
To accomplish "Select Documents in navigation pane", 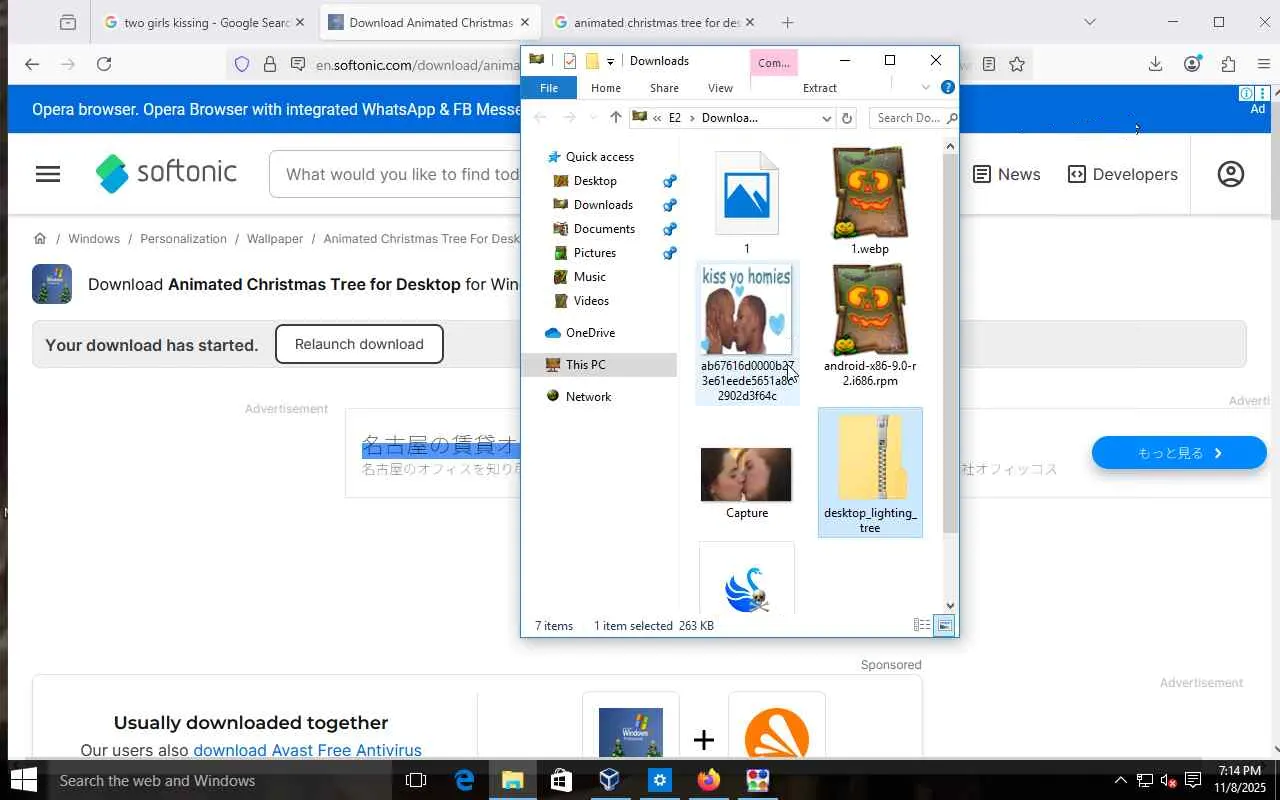I will pyautogui.click(x=604, y=229).
